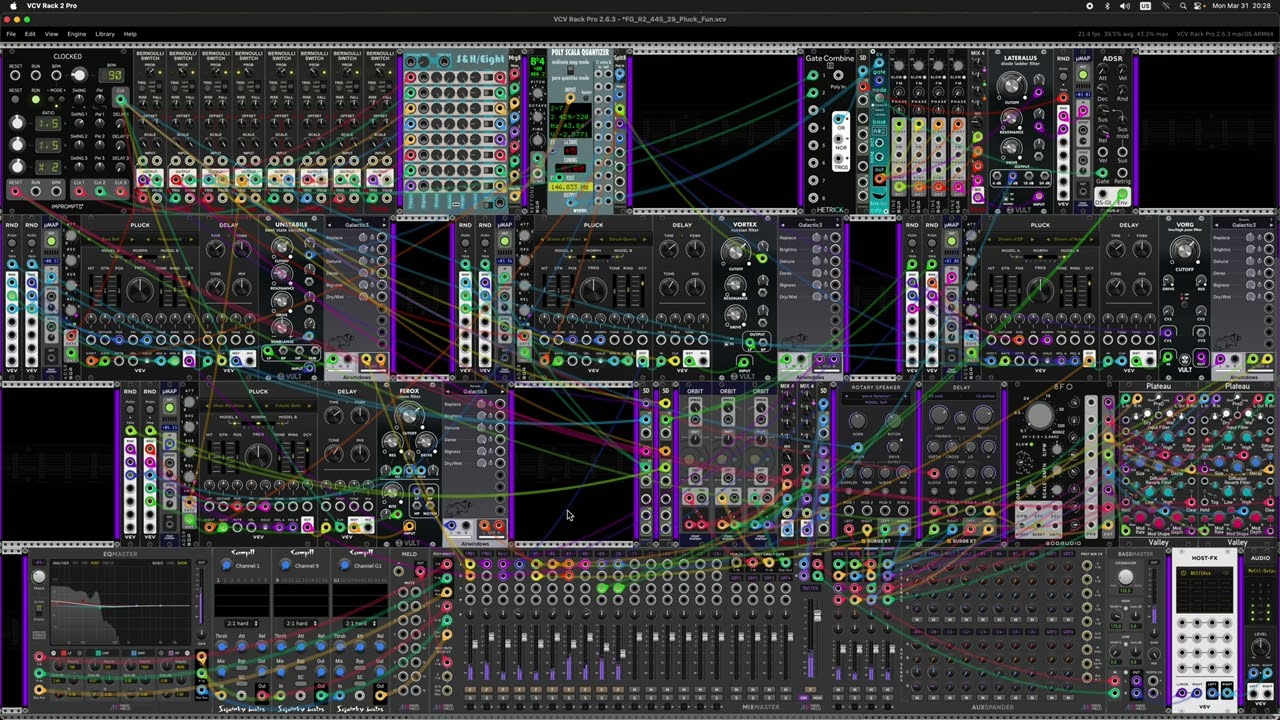
Task: Click the ADSR Retrig input jack
Action: pos(1122,172)
